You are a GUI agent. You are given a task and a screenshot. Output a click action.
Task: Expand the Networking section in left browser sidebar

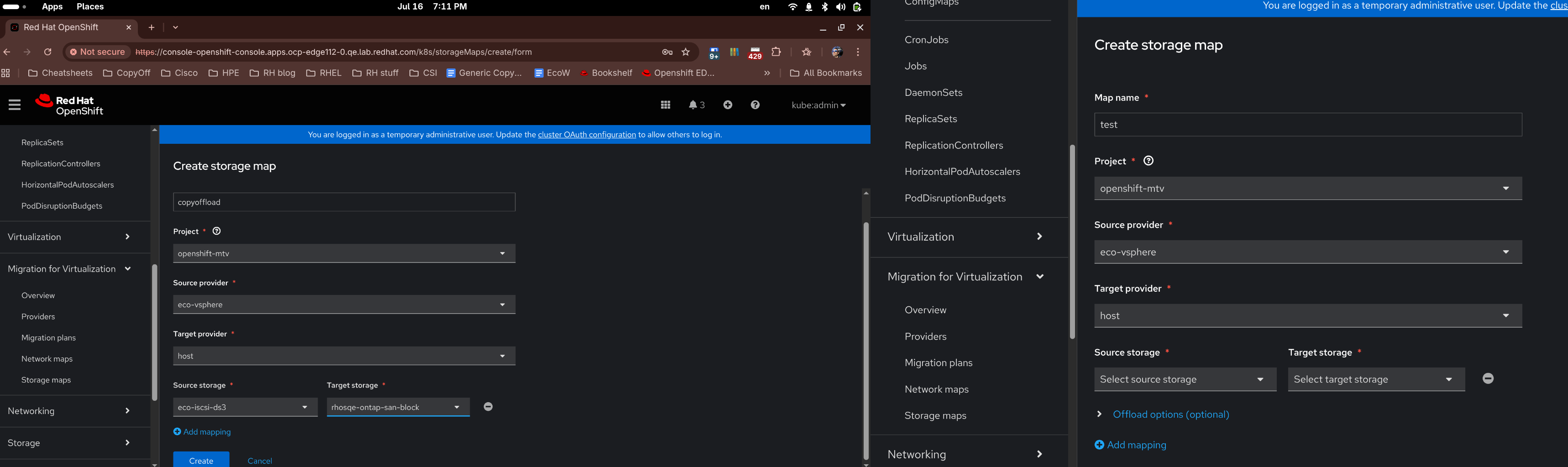tap(75, 411)
